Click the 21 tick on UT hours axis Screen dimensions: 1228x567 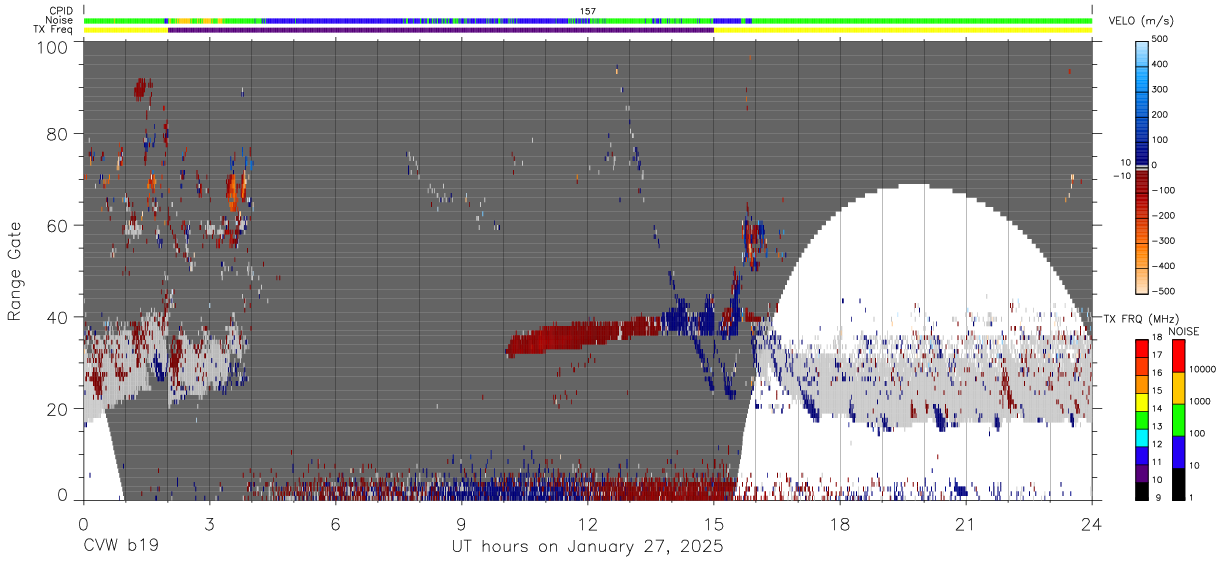[x=966, y=524]
